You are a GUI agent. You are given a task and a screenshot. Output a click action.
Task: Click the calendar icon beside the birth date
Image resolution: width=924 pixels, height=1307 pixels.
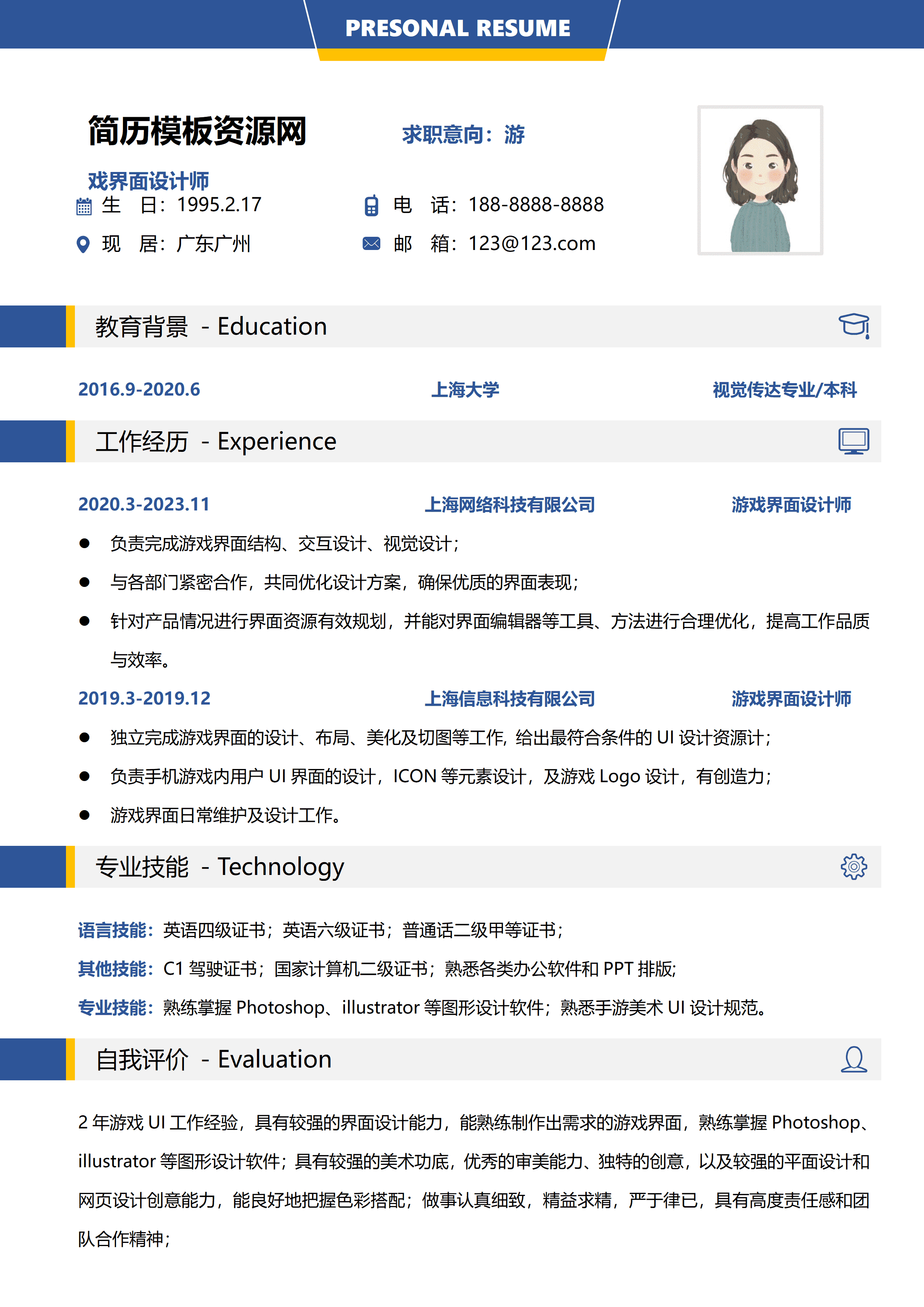pos(84,206)
